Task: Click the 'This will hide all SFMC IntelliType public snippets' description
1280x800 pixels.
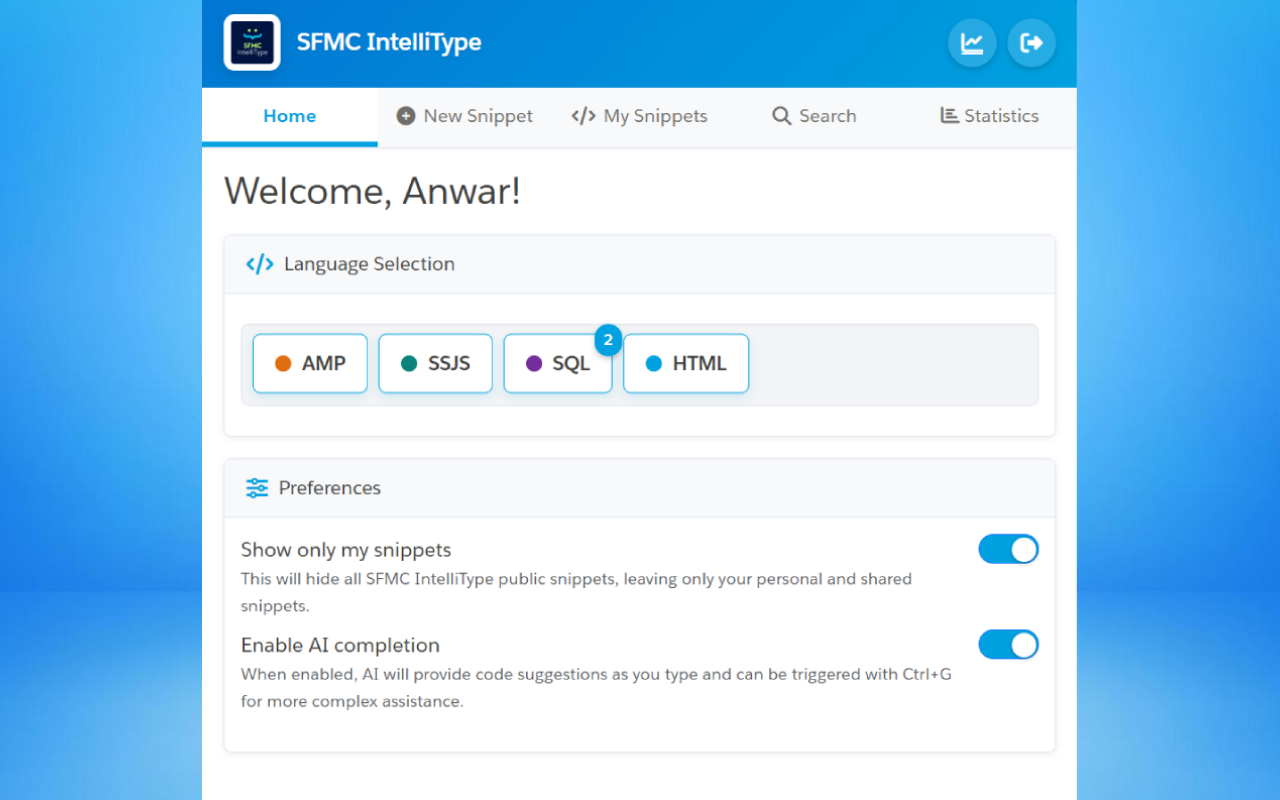Action: [x=576, y=592]
